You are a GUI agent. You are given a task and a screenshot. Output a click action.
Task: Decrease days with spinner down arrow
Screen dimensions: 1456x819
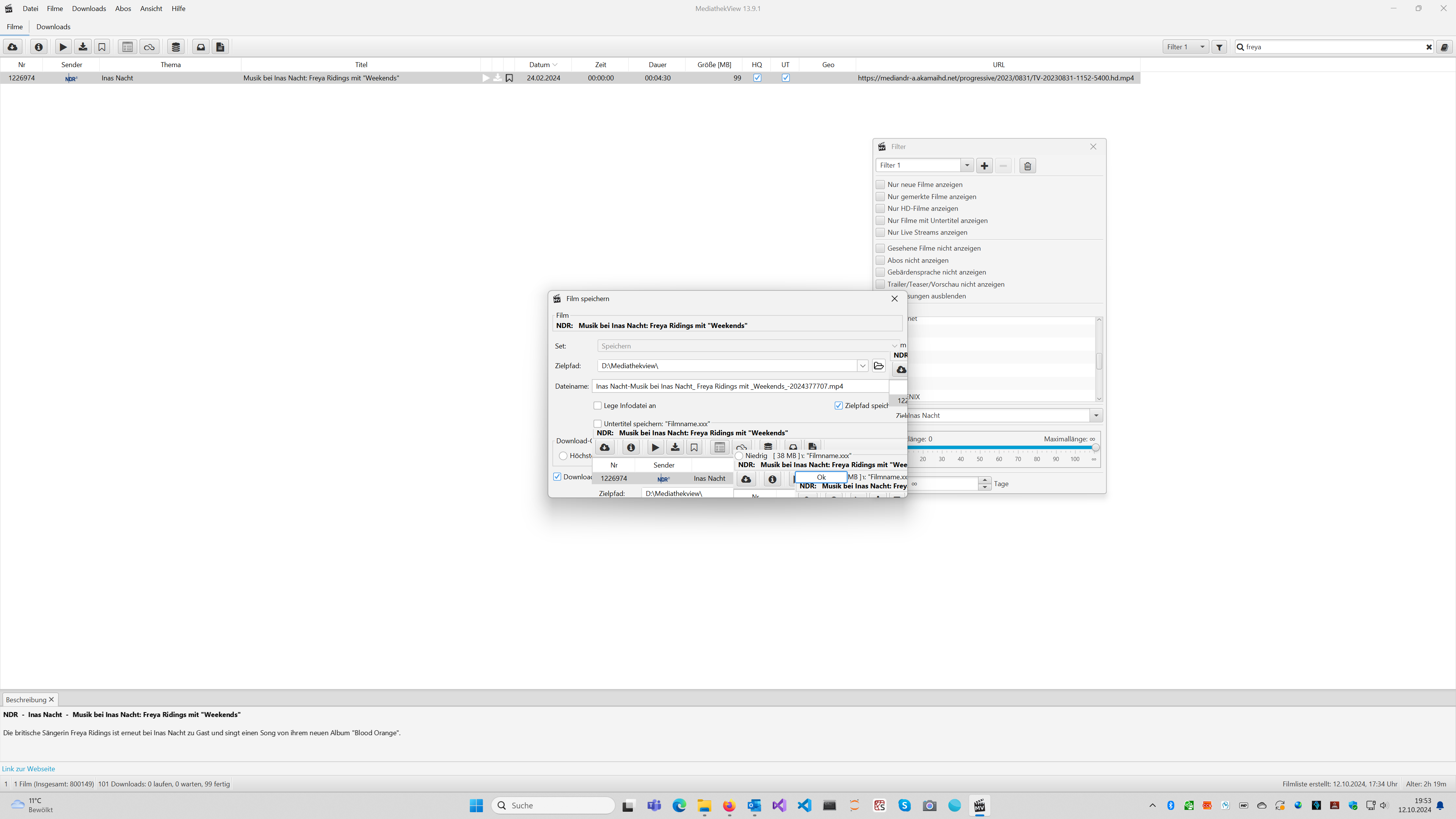point(985,487)
